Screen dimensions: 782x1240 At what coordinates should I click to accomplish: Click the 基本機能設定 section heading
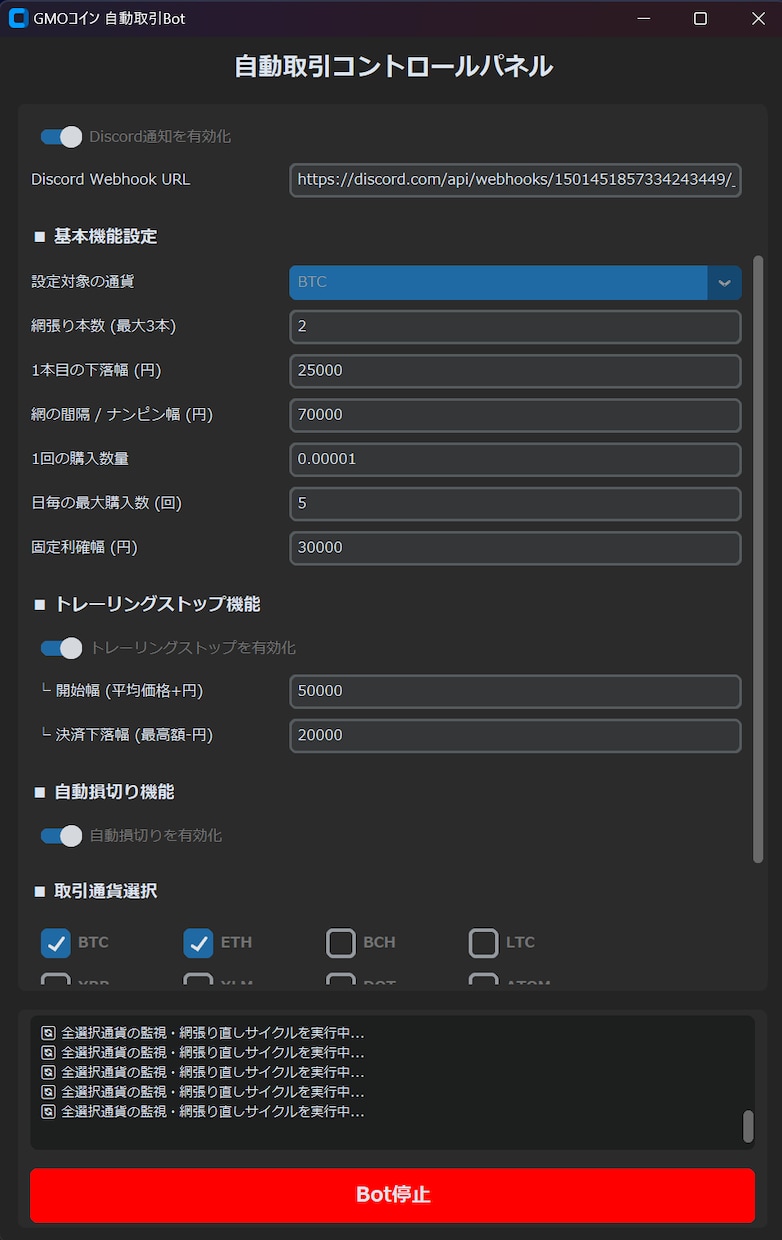click(x=95, y=237)
